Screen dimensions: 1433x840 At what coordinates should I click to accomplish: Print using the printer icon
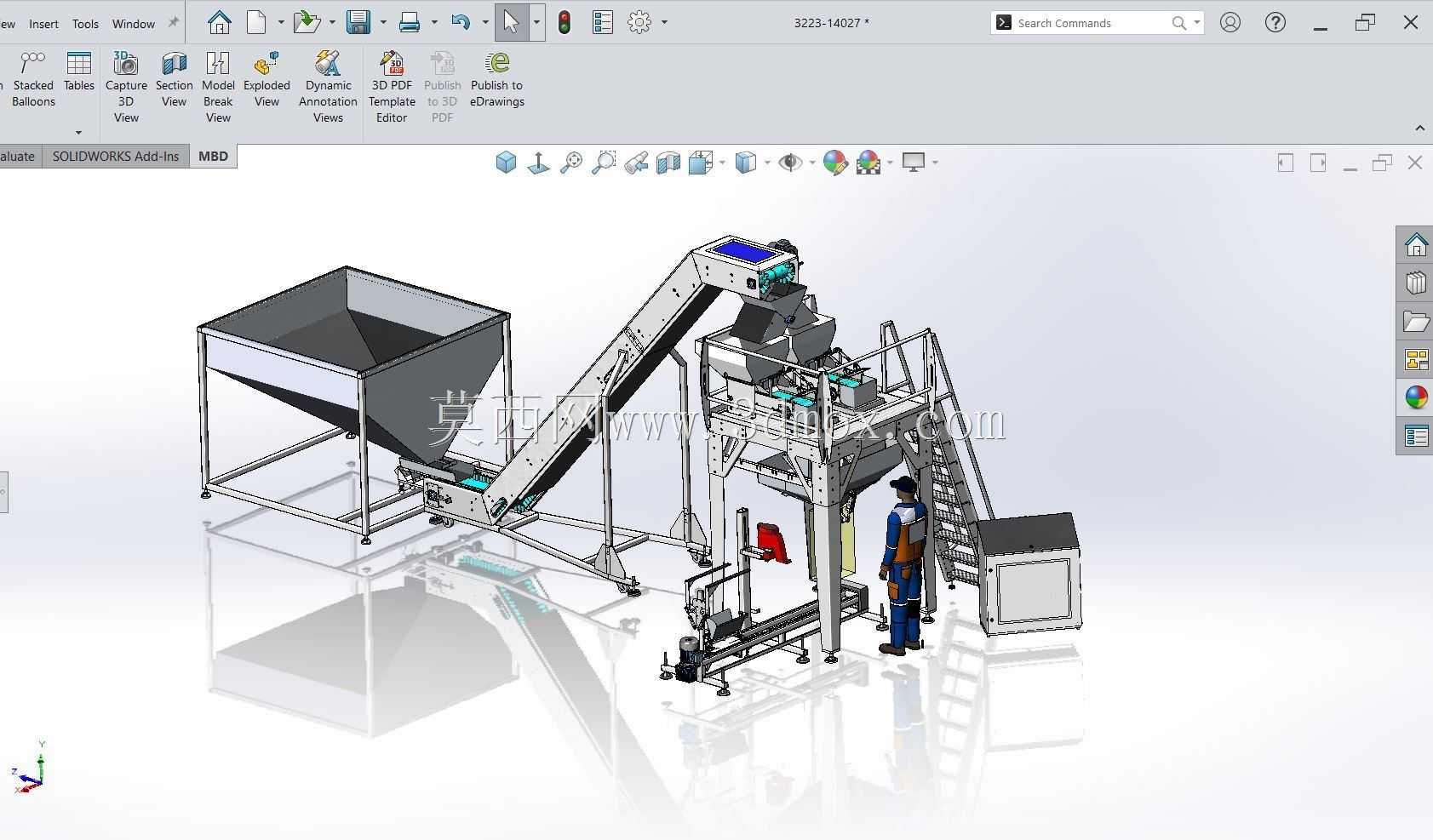(x=410, y=22)
